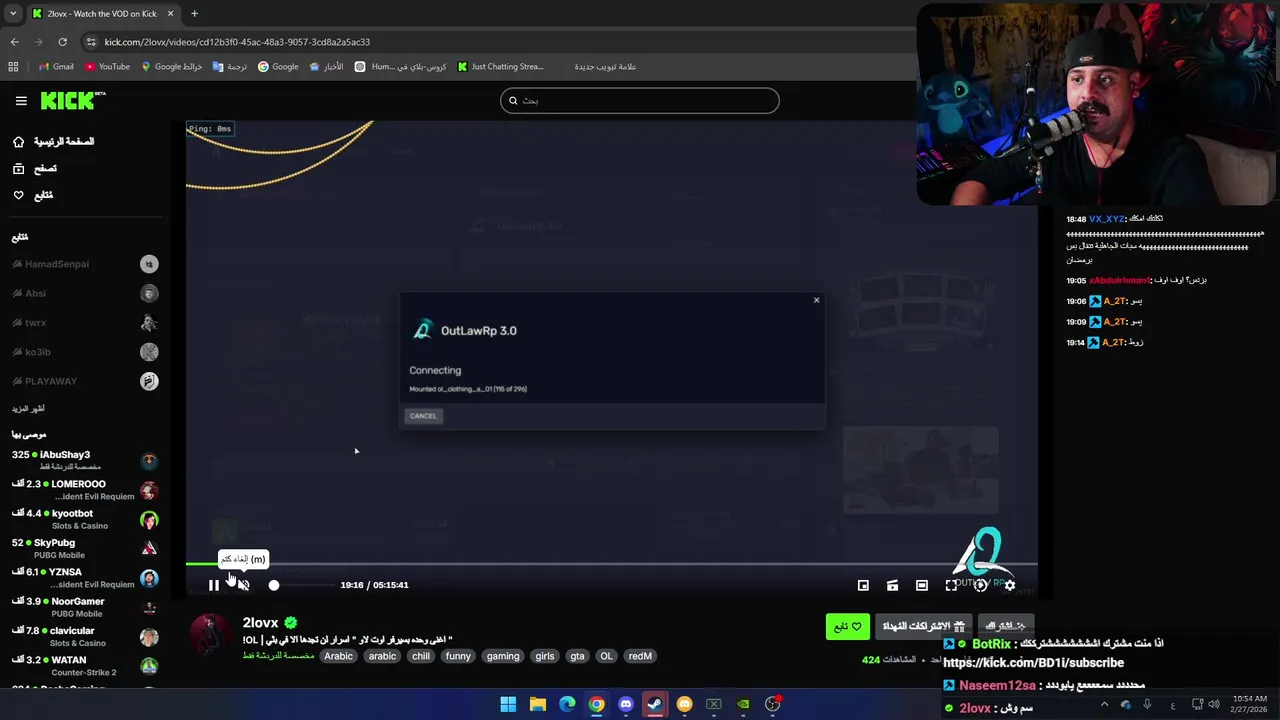The image size is (1280, 720).
Task: Select the 'Arabic' capitalized tag
Action: coord(338,656)
